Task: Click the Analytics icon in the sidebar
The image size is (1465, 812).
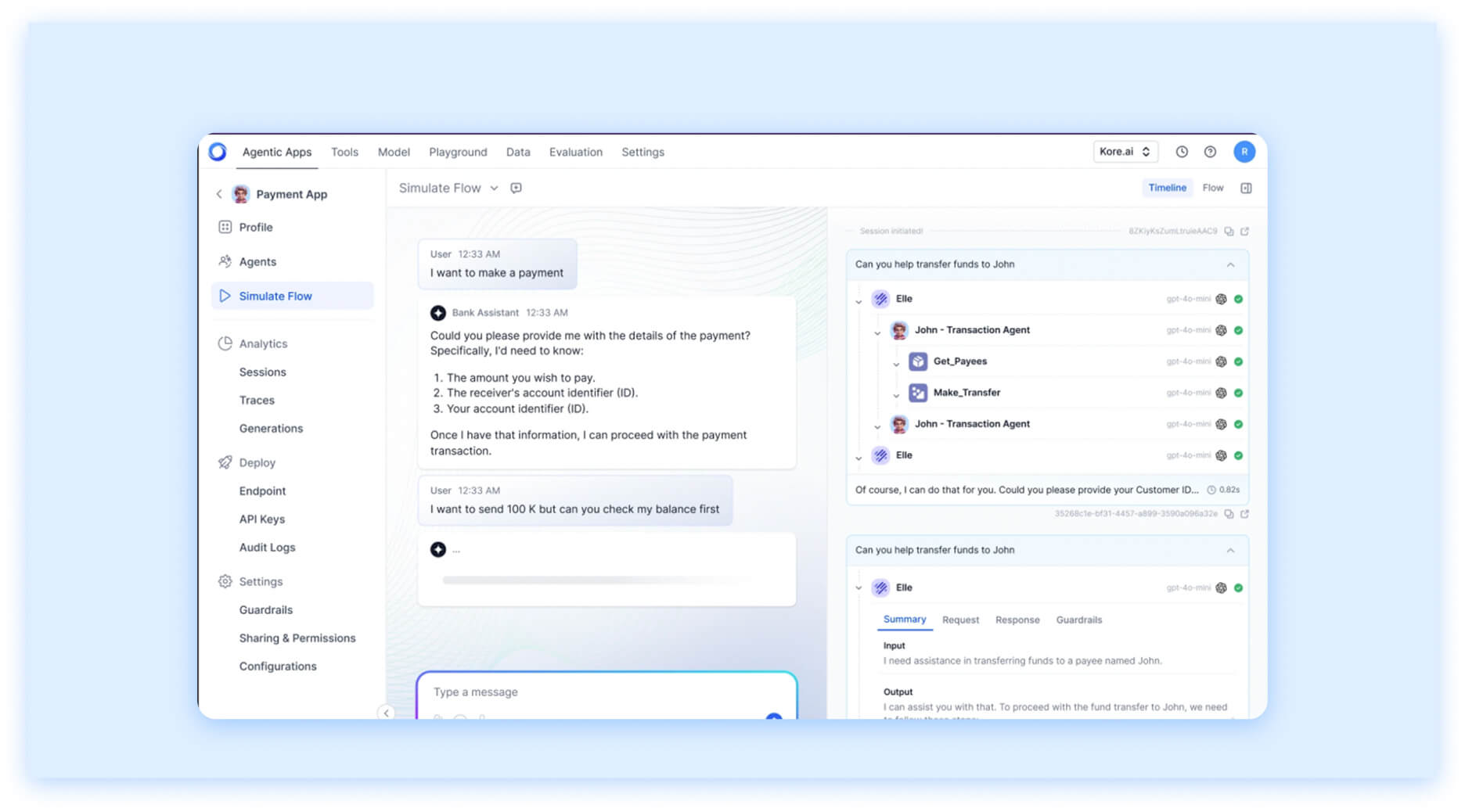Action: pyautogui.click(x=225, y=343)
